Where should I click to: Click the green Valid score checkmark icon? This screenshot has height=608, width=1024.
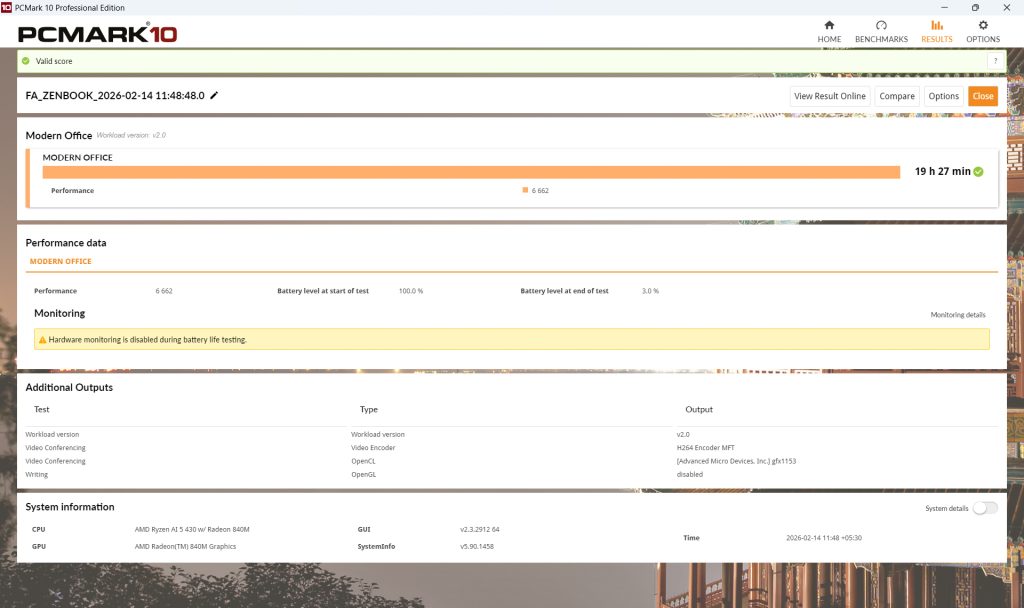click(26, 61)
